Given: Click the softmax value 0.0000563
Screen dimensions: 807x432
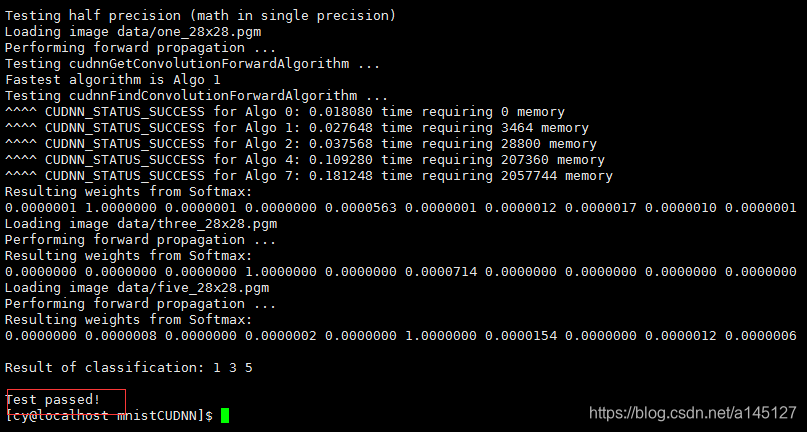Looking at the screenshot, I should [361, 208].
